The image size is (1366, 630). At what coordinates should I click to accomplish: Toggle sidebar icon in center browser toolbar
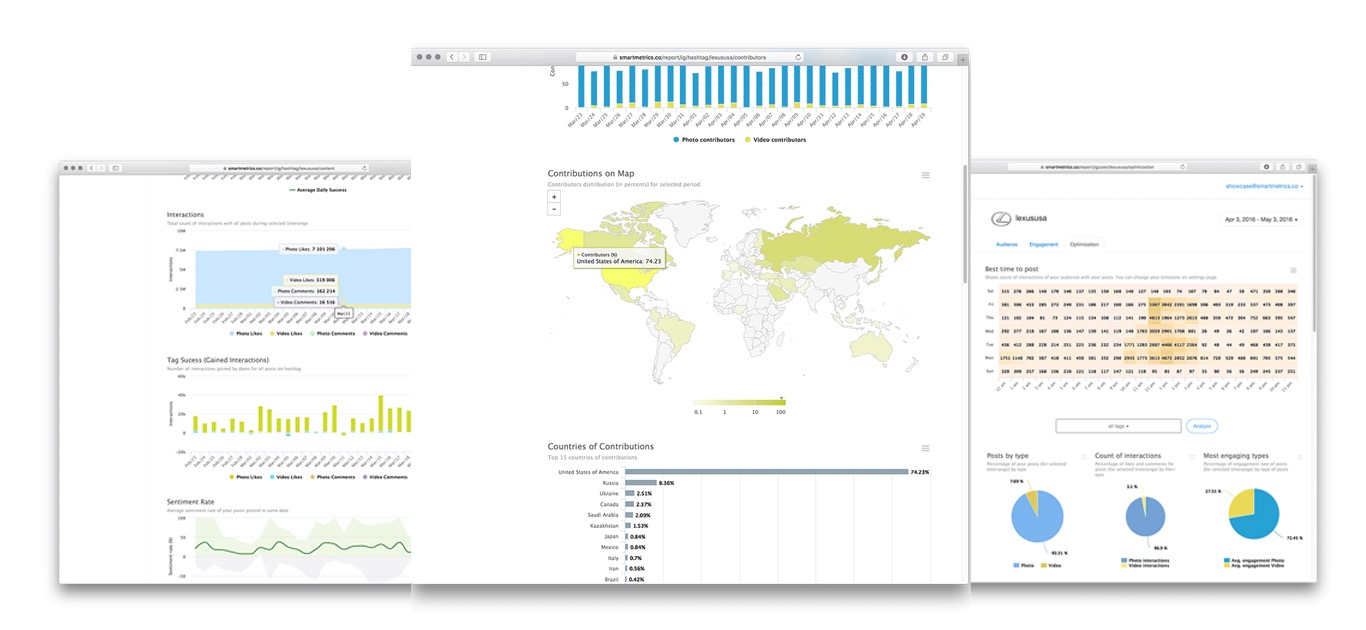point(483,57)
